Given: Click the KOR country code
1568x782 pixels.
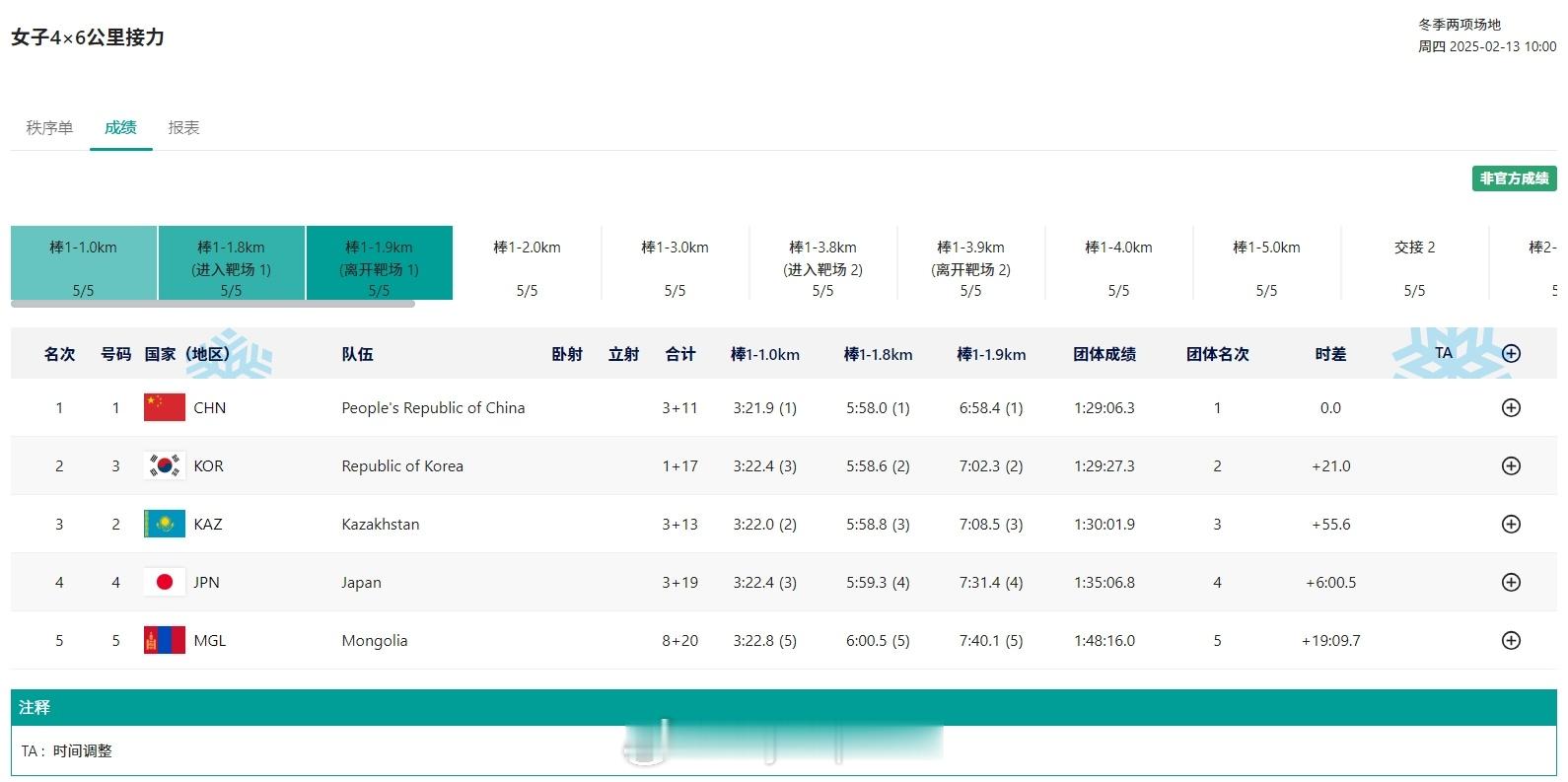Looking at the screenshot, I should click(x=208, y=465).
